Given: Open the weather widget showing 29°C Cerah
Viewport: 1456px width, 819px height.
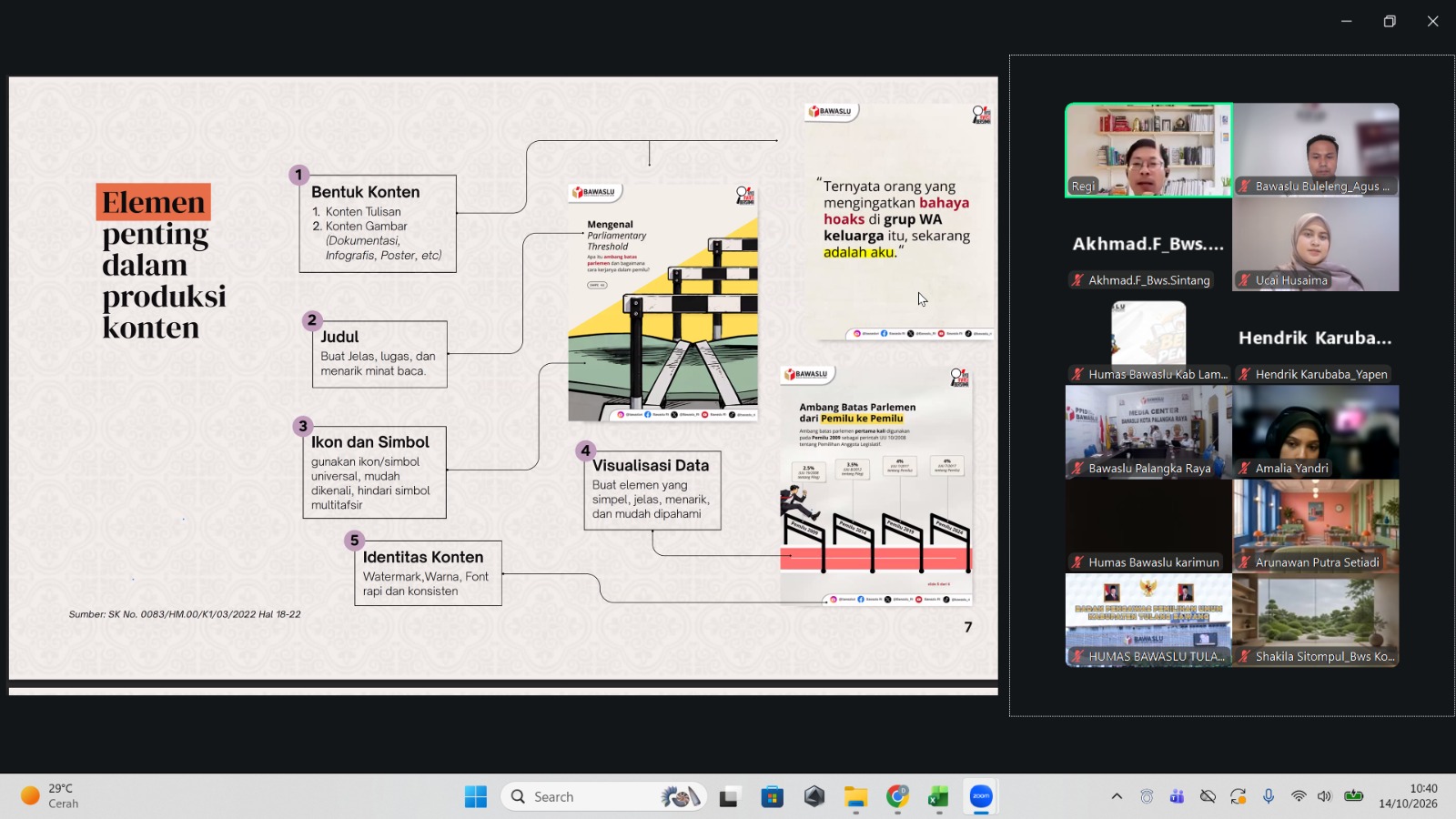Looking at the screenshot, I should (x=51, y=796).
